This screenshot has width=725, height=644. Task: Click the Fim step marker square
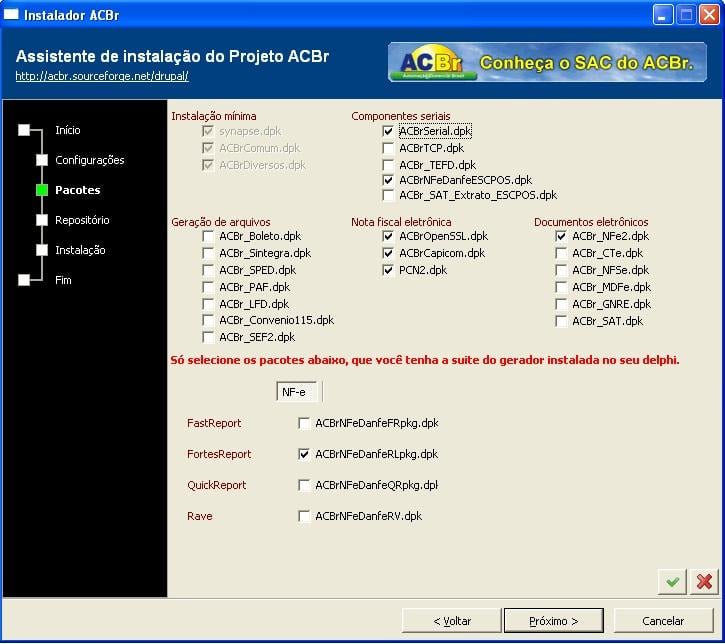[x=24, y=280]
